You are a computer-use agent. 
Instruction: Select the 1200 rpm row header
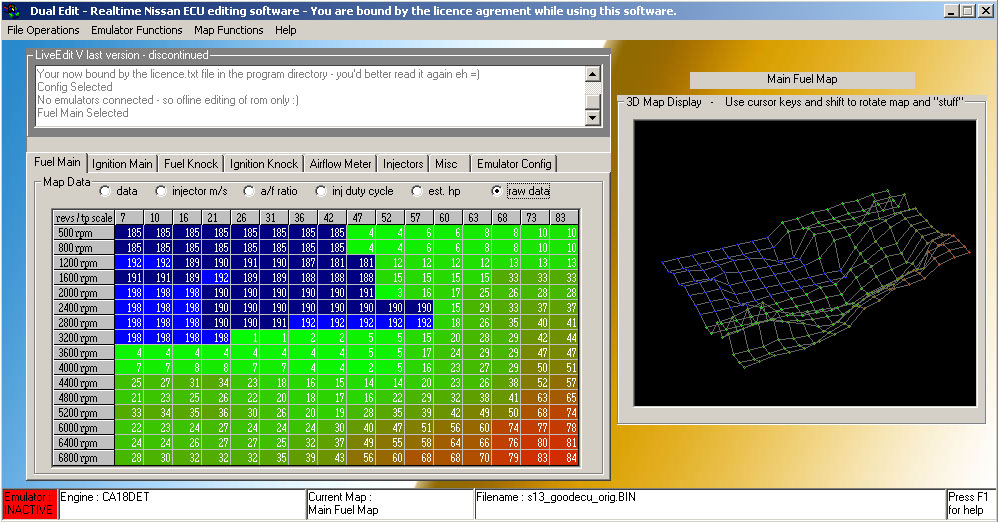click(84, 263)
